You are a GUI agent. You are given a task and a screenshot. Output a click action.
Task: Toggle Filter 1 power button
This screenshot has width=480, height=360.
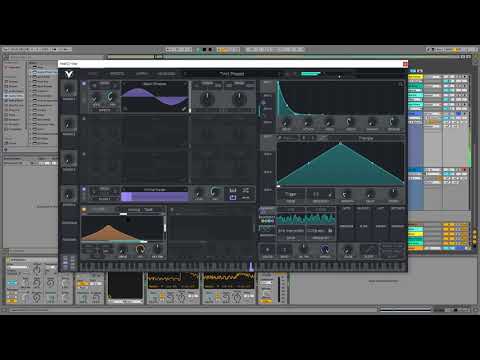84,210
